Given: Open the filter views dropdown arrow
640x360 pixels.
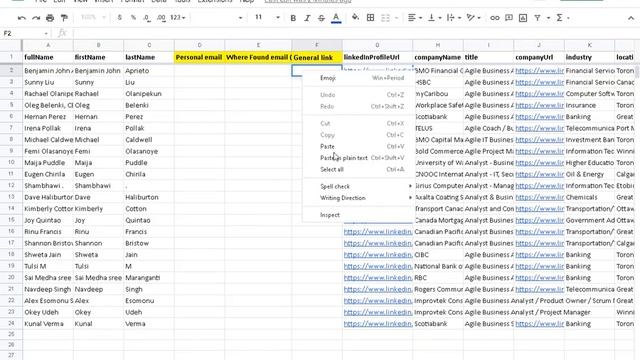Looking at the screenshot, I should (x=548, y=18).
